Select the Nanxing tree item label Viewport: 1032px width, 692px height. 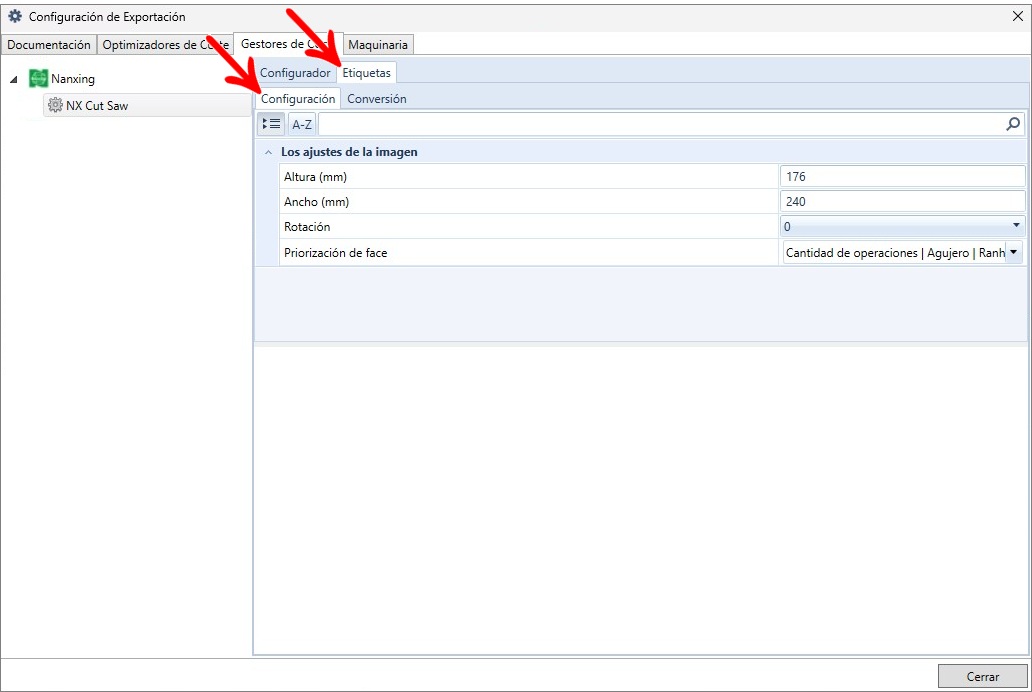73,79
